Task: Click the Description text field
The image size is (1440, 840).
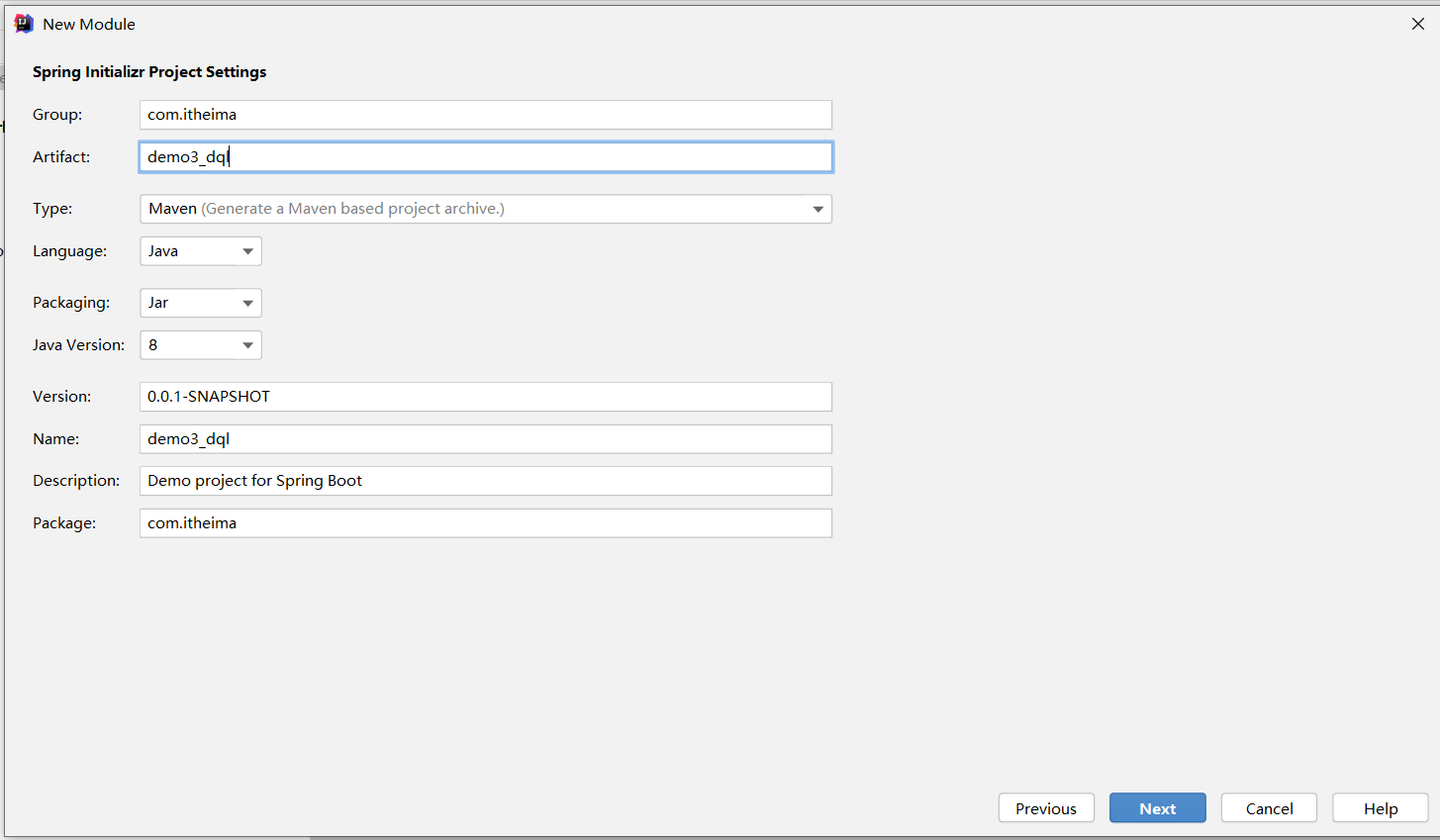Action: (x=485, y=481)
